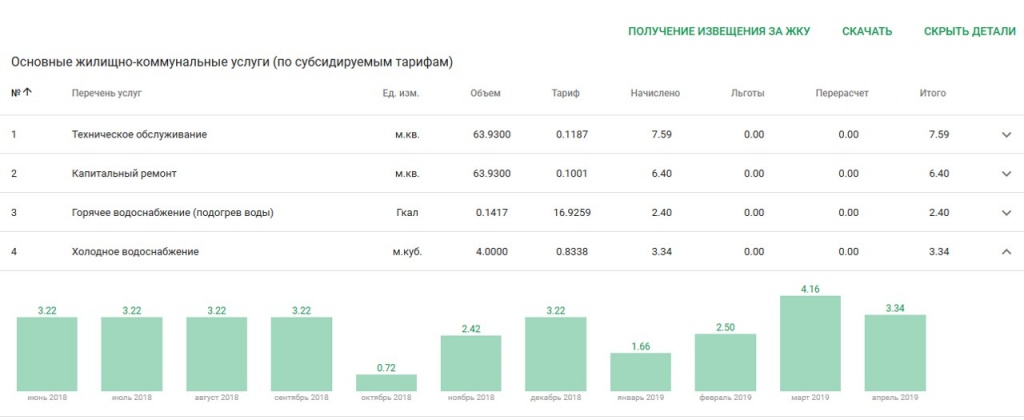Select the март 2019 bar showing 4.16
Screen dimensions: 1024x420
pos(810,343)
